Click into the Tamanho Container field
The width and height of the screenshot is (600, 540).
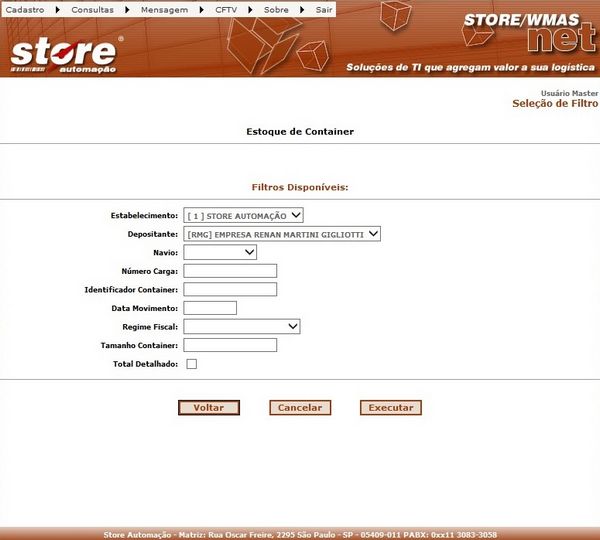[x=230, y=345]
